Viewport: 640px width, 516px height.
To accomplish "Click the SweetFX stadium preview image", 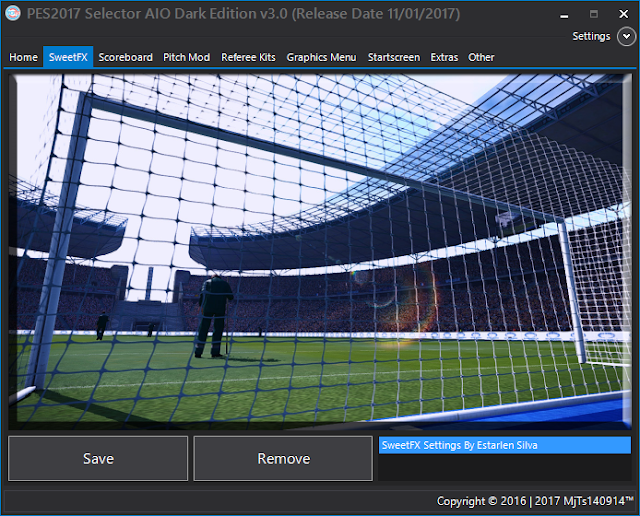I will (x=320, y=251).
